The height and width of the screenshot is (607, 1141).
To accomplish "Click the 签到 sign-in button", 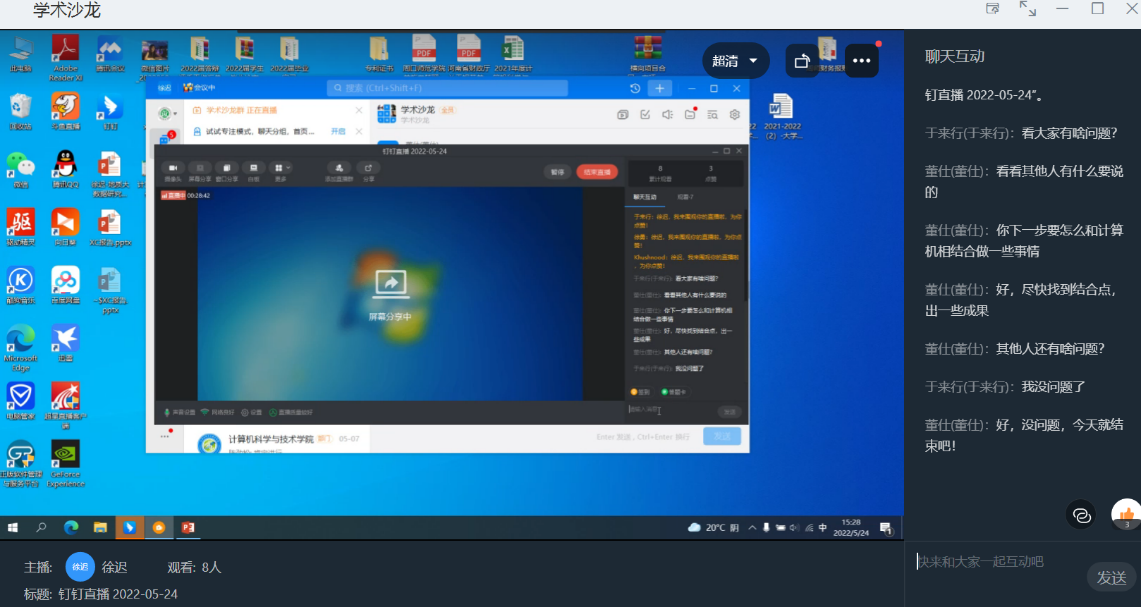I will click(640, 392).
